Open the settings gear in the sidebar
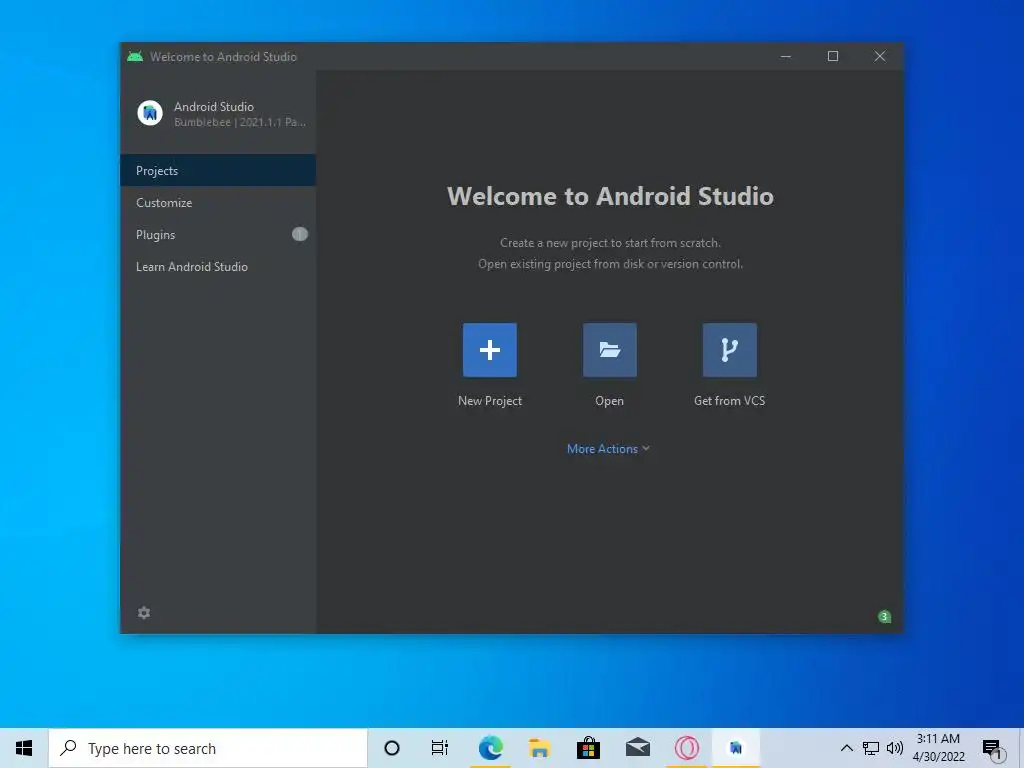 point(144,613)
